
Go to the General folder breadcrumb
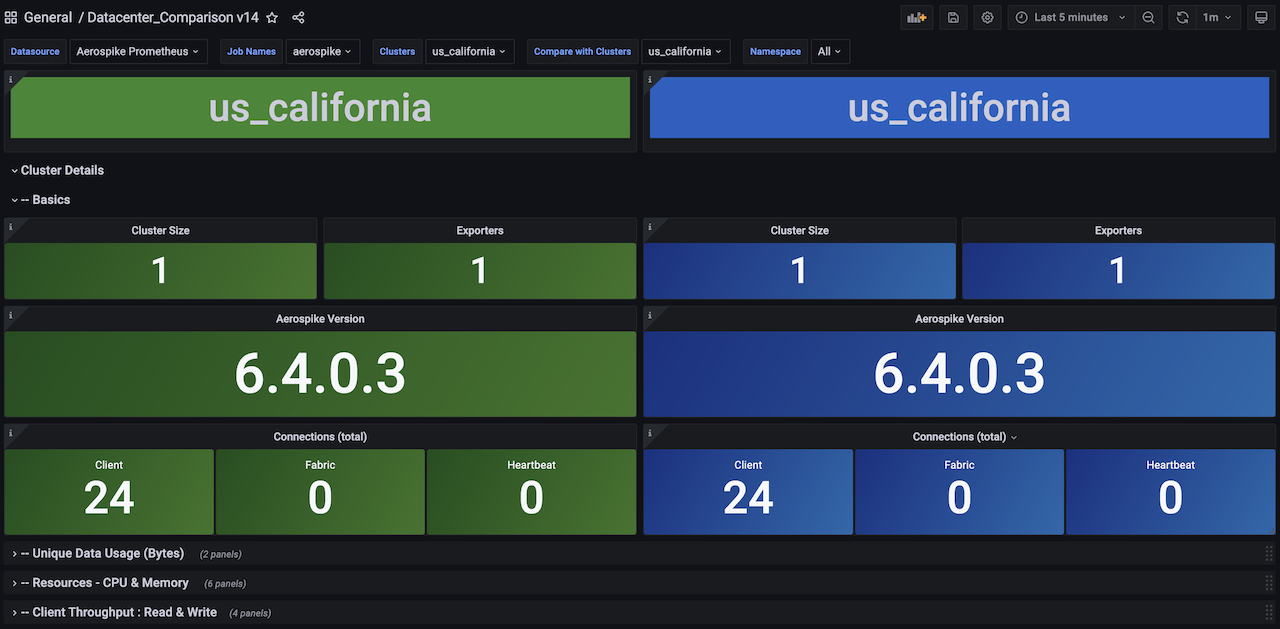48,18
